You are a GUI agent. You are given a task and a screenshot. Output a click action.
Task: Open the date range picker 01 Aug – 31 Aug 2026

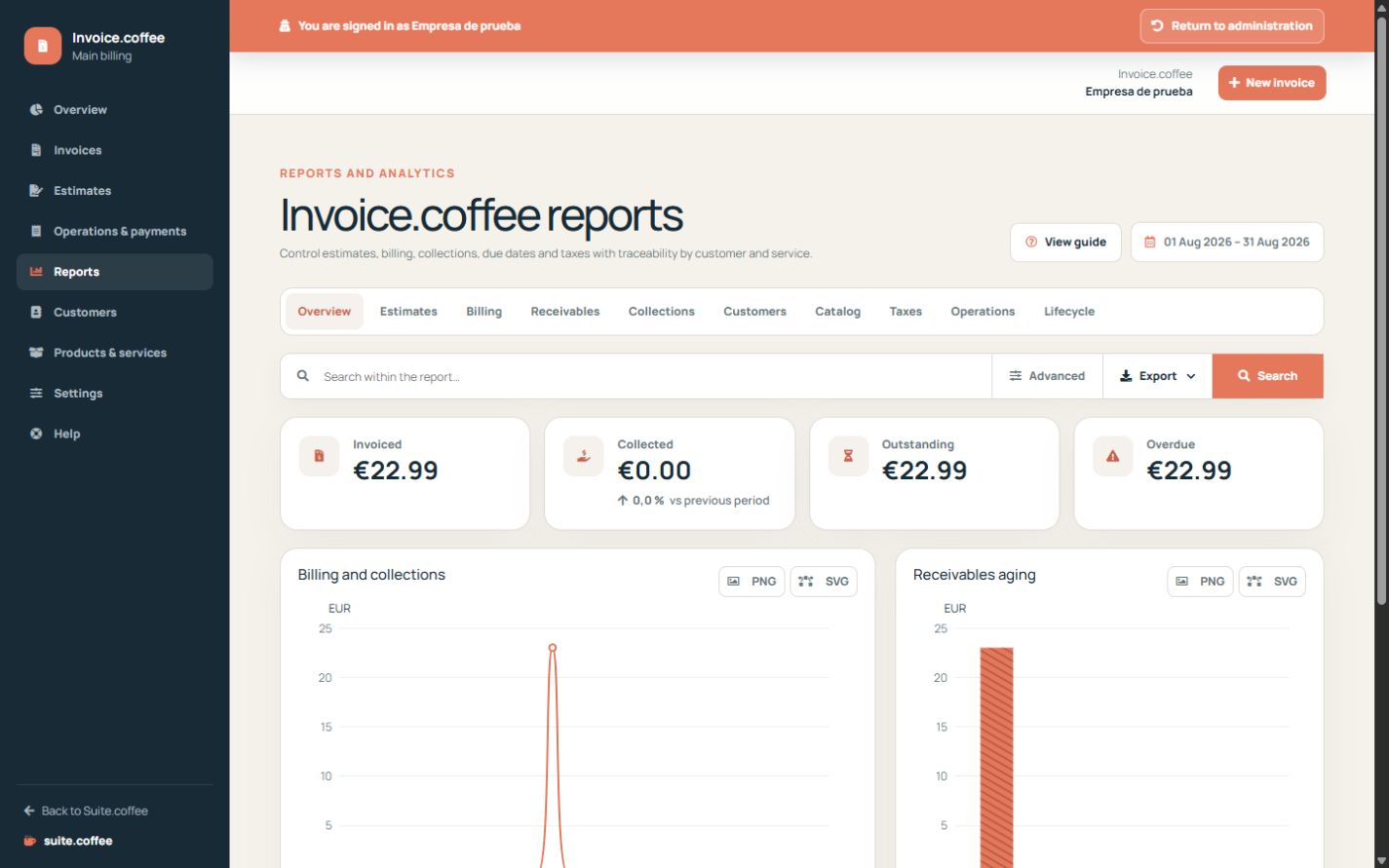[1227, 243]
